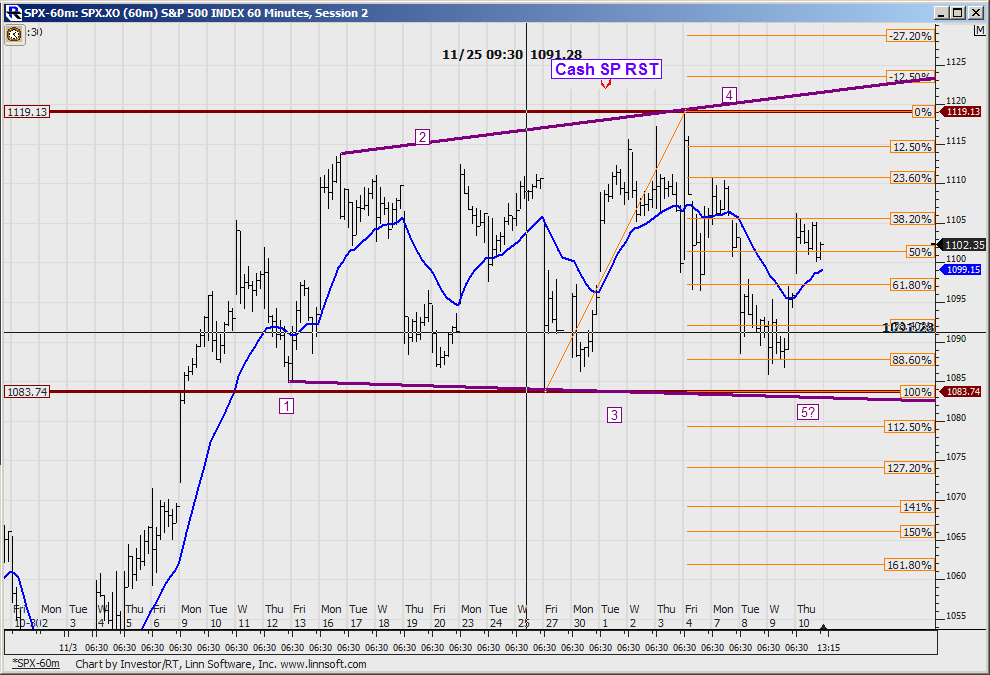Click the black 1102.35 last price tag
This screenshot has width=990, height=675.
(x=962, y=244)
